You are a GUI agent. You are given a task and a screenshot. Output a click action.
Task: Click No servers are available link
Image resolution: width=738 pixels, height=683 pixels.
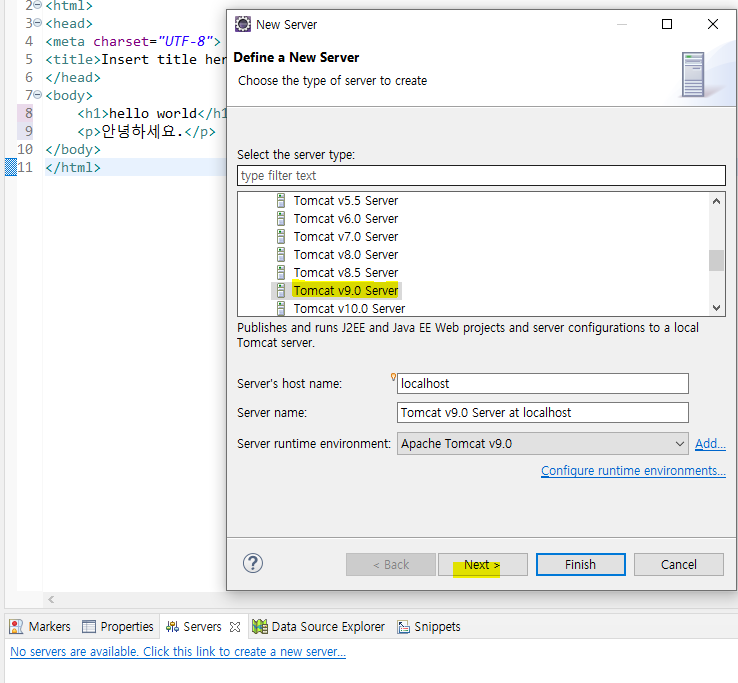(178, 651)
